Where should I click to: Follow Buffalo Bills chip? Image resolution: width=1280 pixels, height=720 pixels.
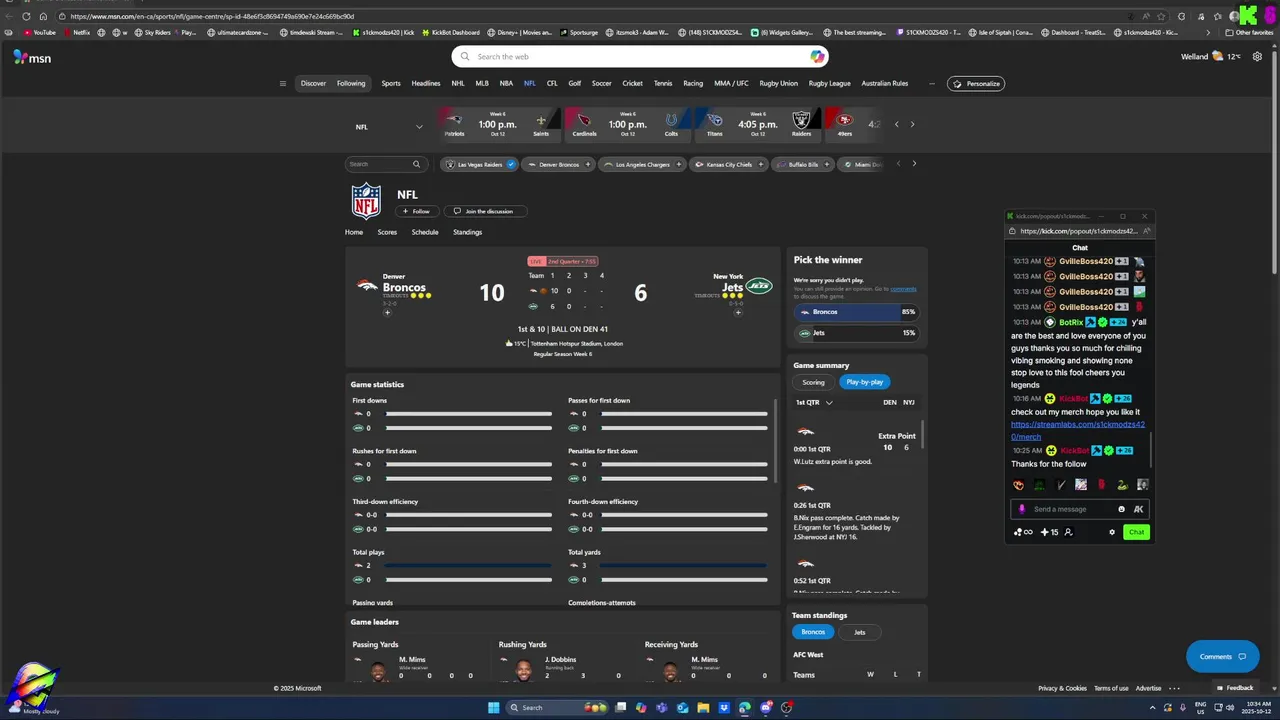click(827, 164)
